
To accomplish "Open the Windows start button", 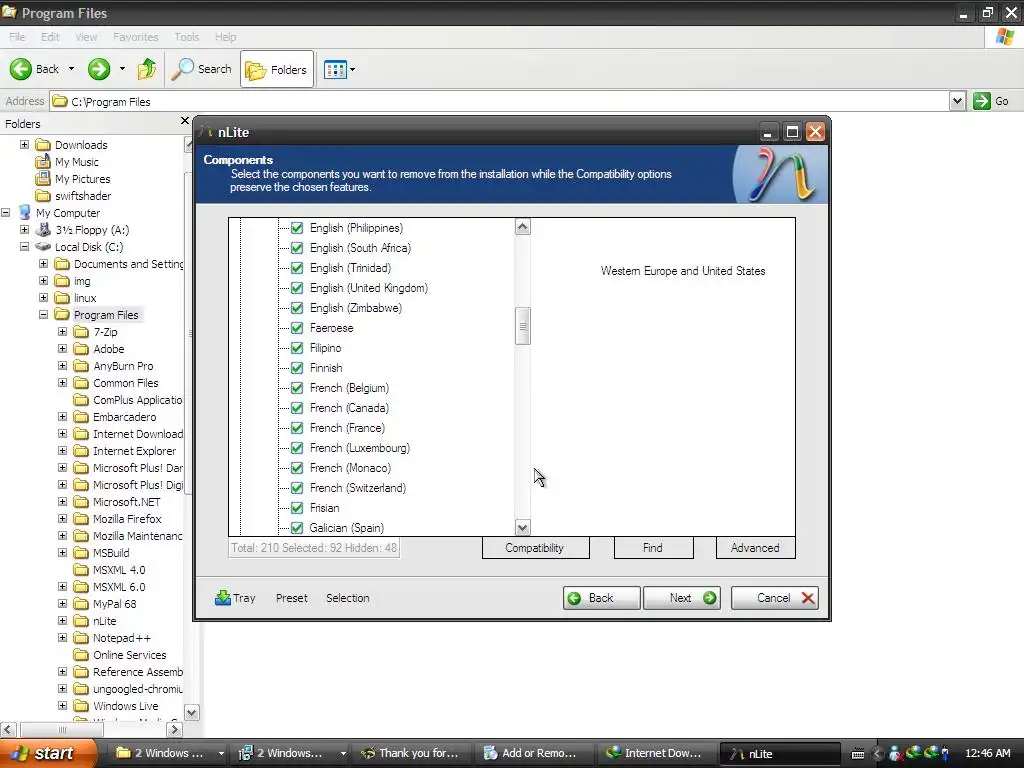I will [46, 753].
